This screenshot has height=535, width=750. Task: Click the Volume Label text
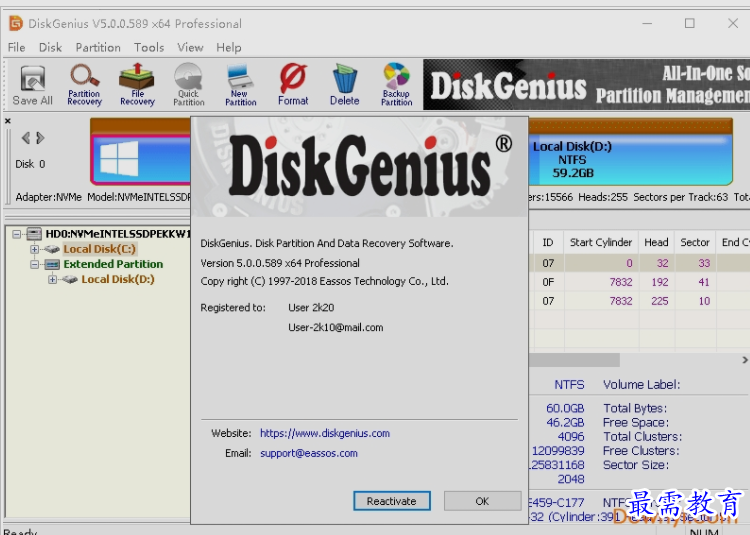point(641,385)
